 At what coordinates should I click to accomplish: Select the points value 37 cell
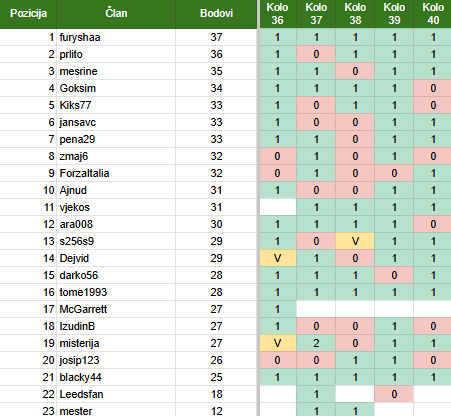coord(216,37)
